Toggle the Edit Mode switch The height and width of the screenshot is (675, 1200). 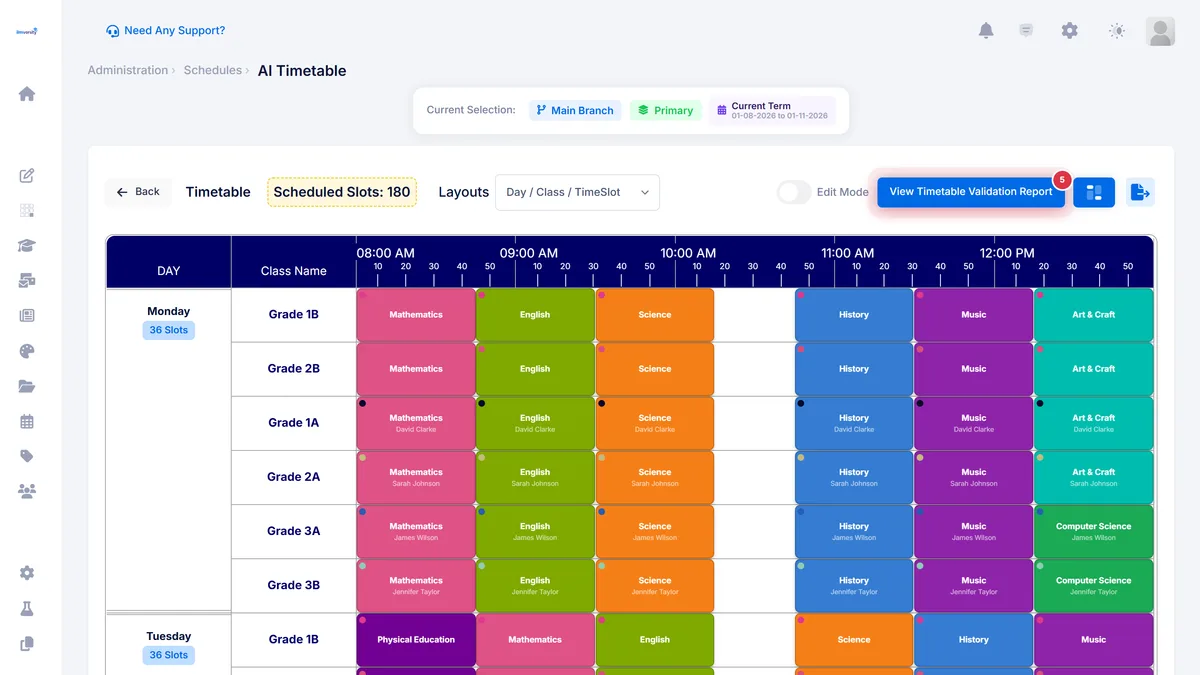[x=794, y=192]
